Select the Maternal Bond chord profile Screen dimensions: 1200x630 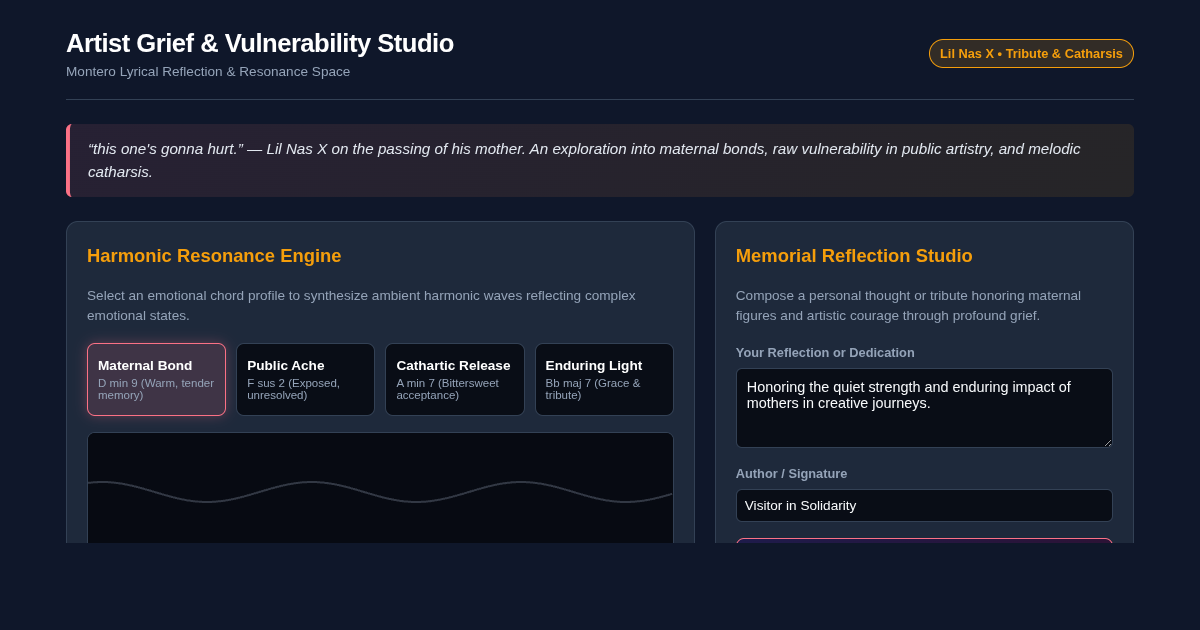tap(156, 379)
